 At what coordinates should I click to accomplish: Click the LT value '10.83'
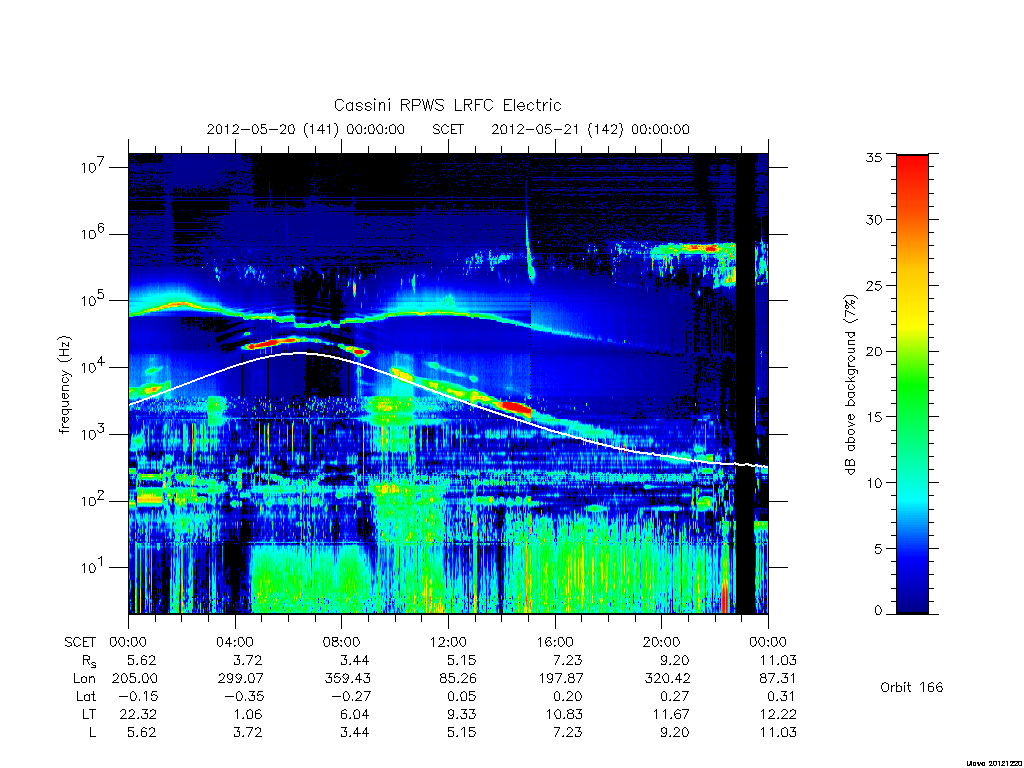click(564, 714)
